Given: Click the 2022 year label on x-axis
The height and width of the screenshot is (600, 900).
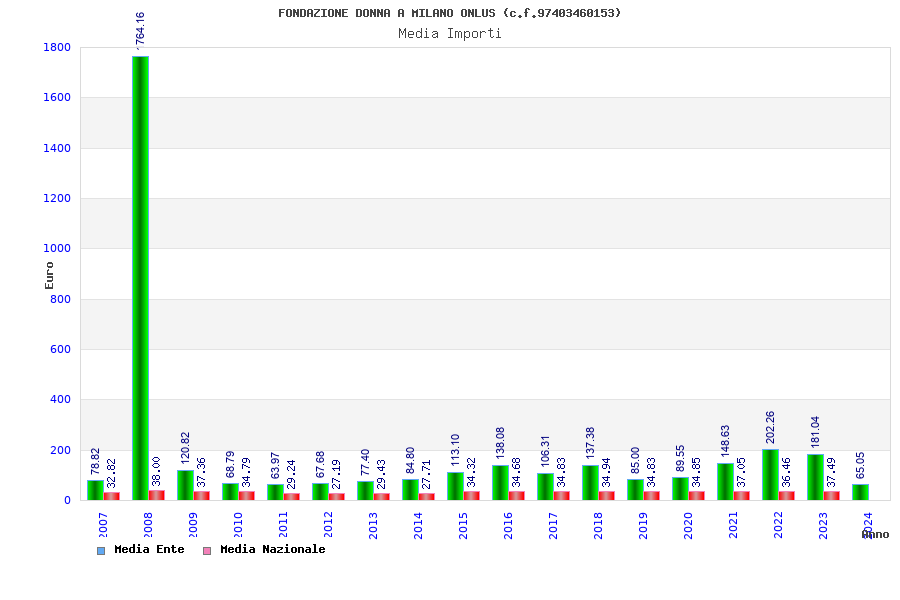Looking at the screenshot, I should click(x=778, y=525).
